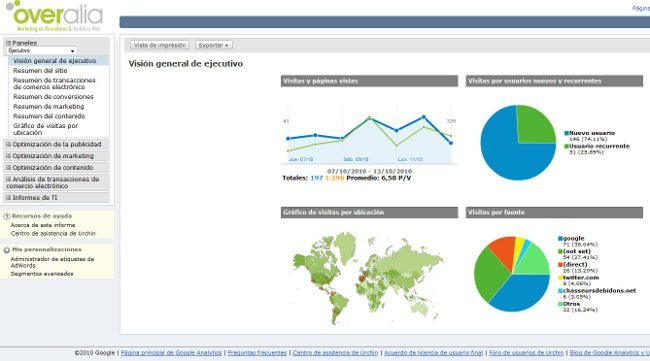Click the Usuario recurrente green legend swatch
Viewport: 650px width, 361px height.
[x=566, y=146]
